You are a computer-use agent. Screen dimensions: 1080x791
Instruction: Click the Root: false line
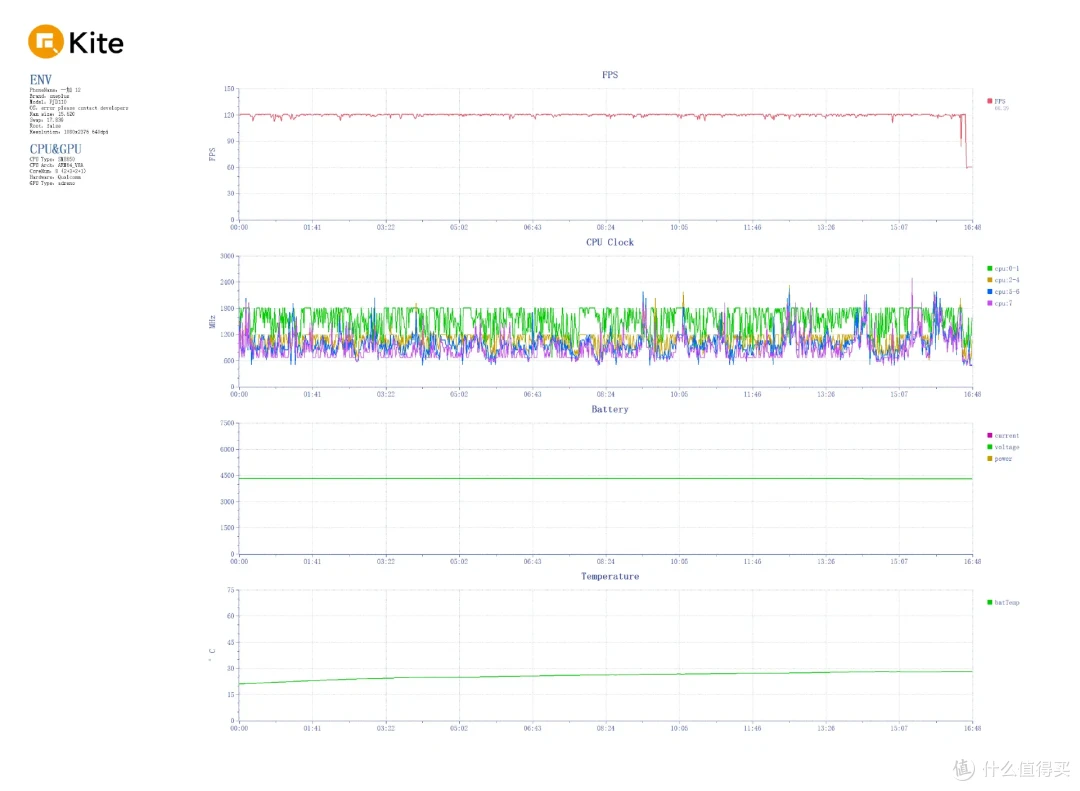(x=45, y=126)
